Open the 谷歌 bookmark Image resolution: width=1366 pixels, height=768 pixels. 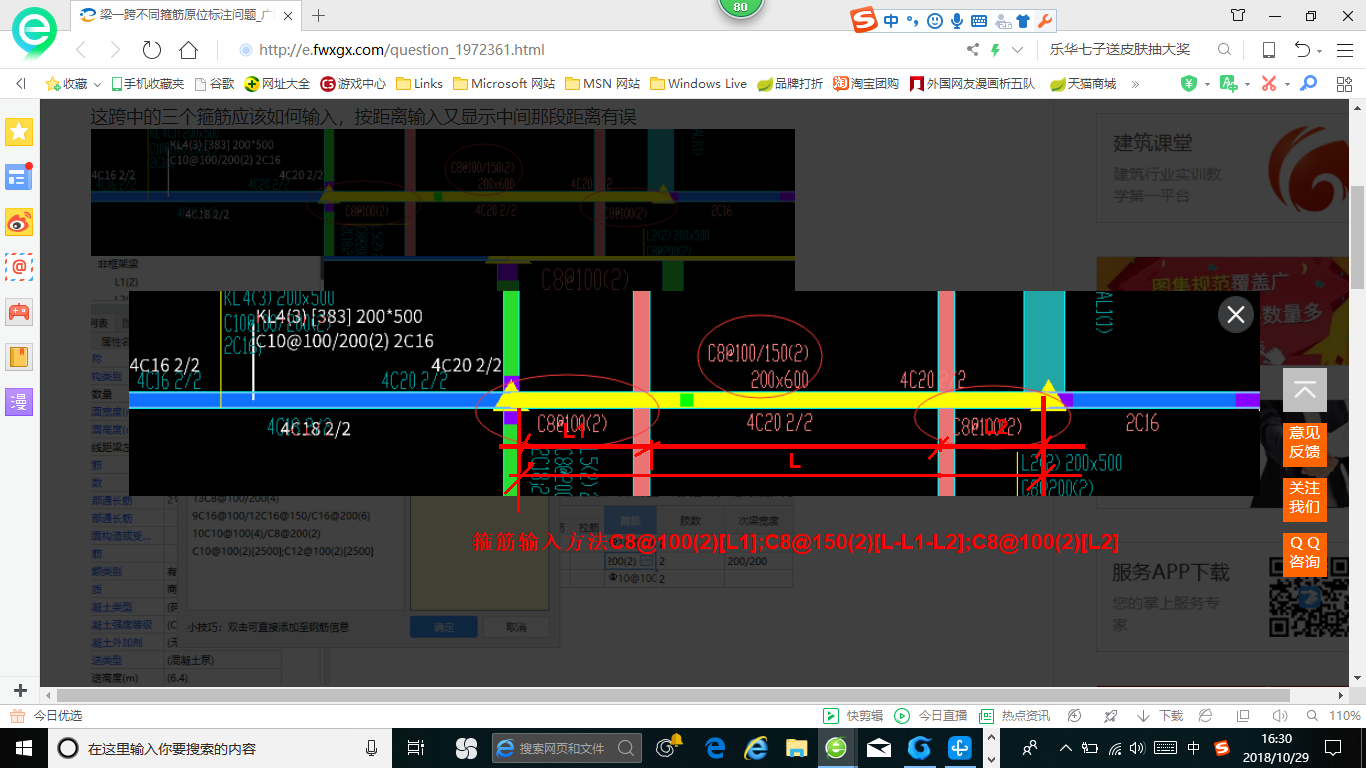pyautogui.click(x=214, y=84)
